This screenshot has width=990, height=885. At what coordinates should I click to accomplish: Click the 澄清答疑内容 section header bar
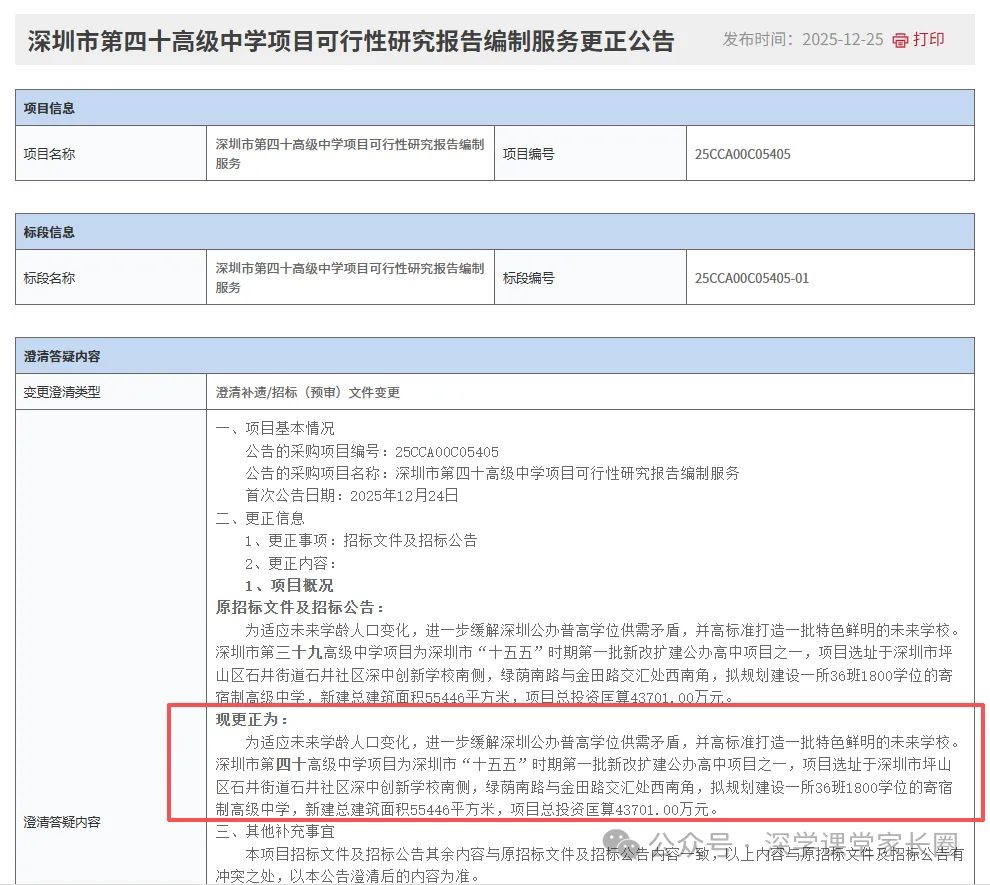(x=495, y=356)
